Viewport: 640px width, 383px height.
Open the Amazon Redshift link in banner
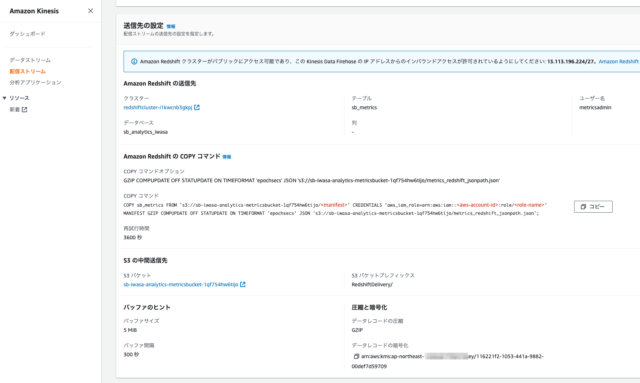tap(618, 61)
